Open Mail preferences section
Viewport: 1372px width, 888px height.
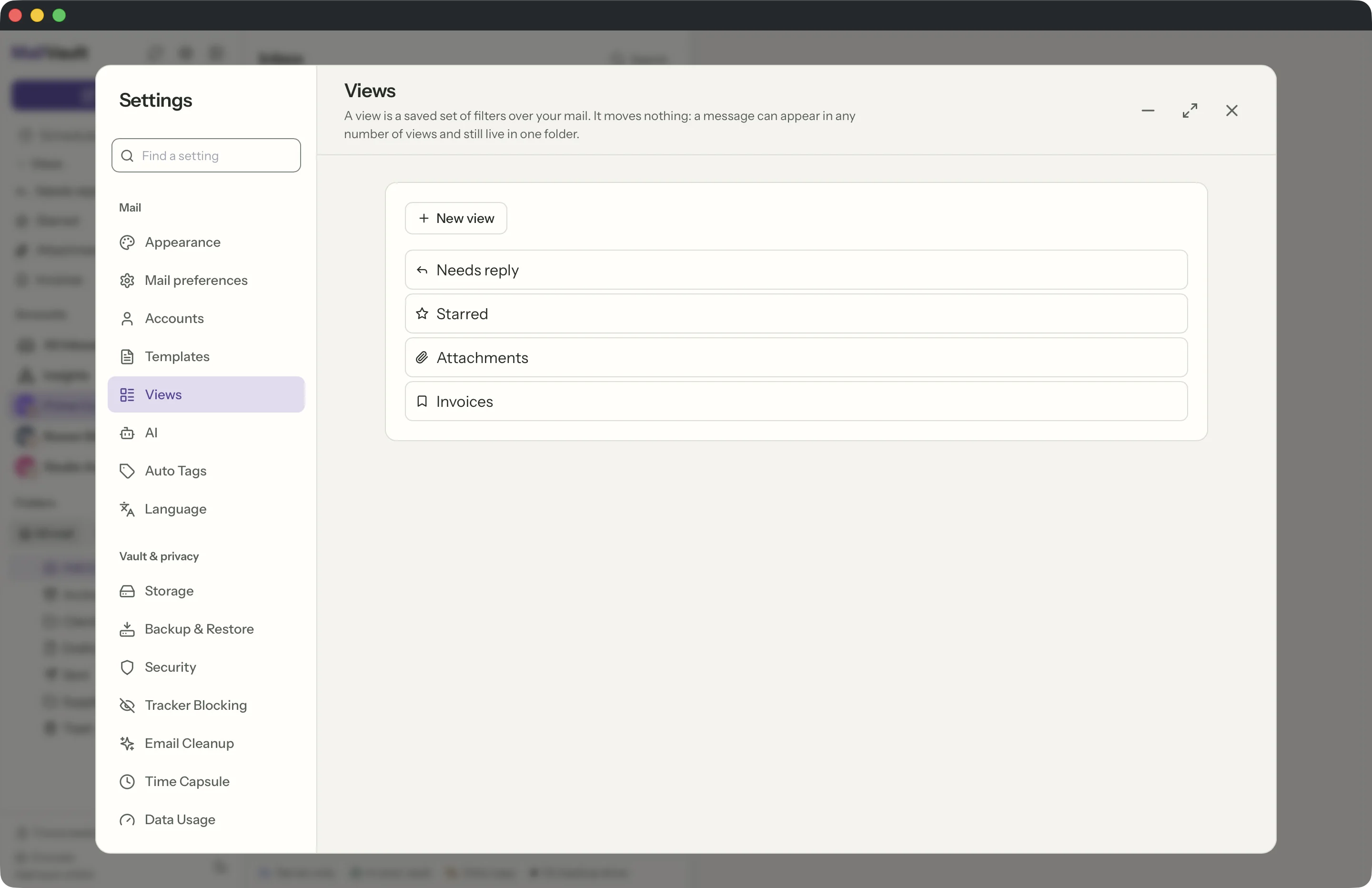pyautogui.click(x=206, y=280)
